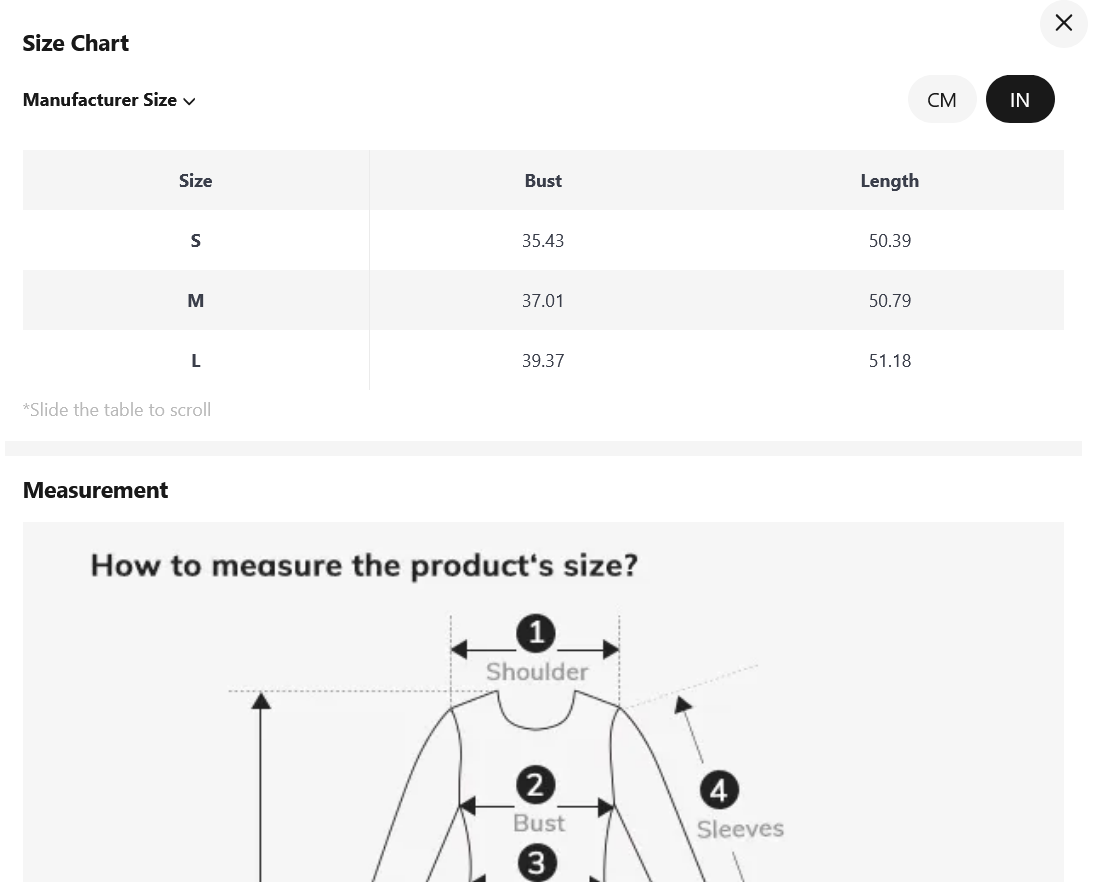Click the number 1 Shoulder marker
The image size is (1098, 882).
(536, 634)
